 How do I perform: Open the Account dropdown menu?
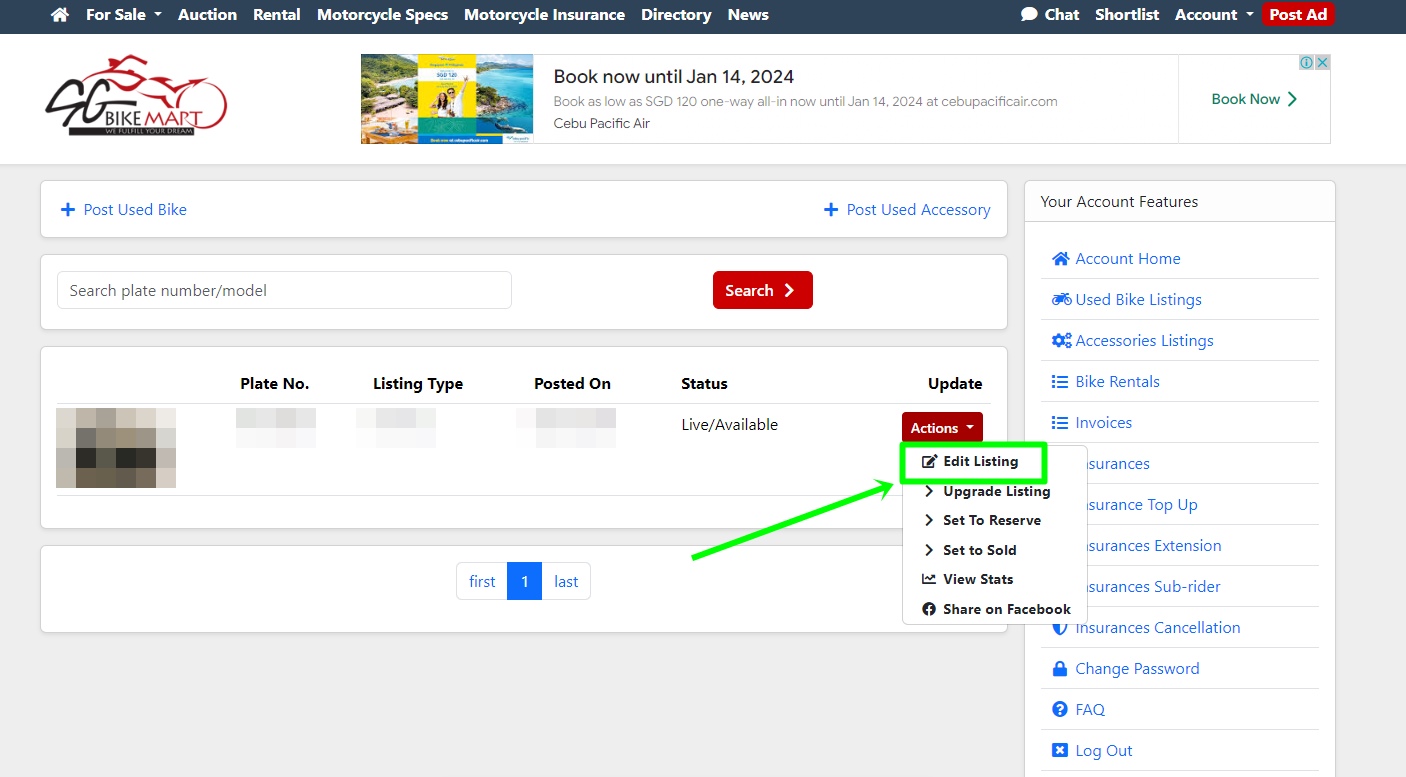(1213, 15)
